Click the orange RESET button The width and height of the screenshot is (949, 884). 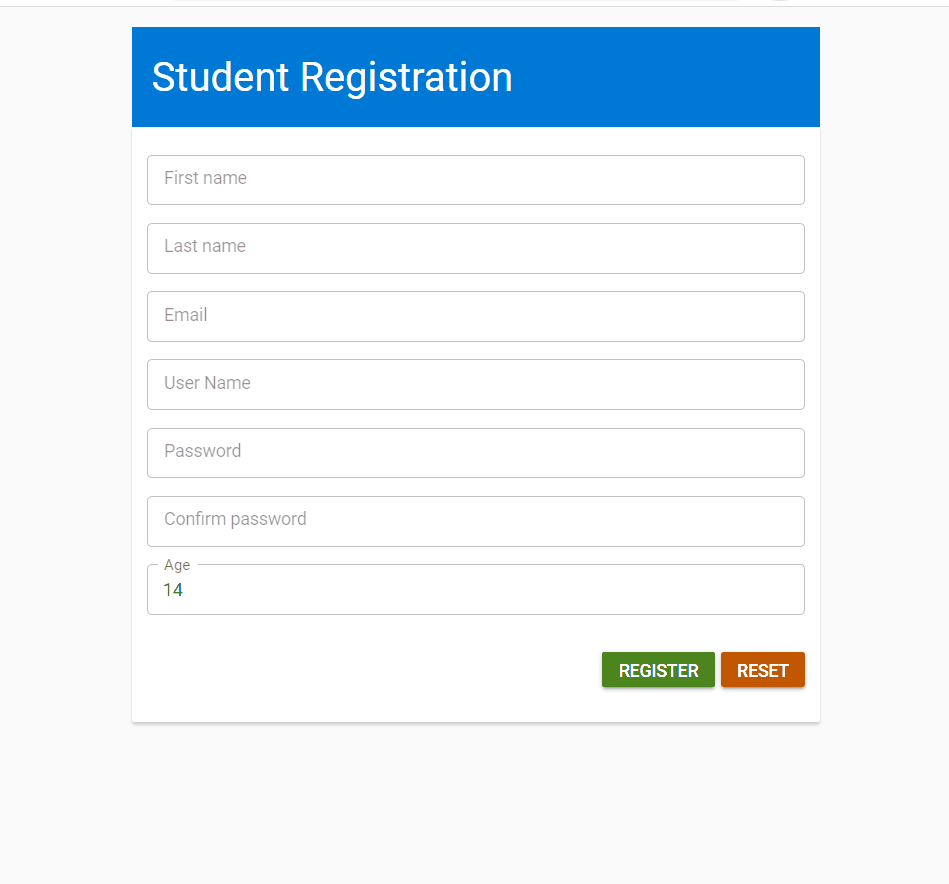pyautogui.click(x=762, y=670)
